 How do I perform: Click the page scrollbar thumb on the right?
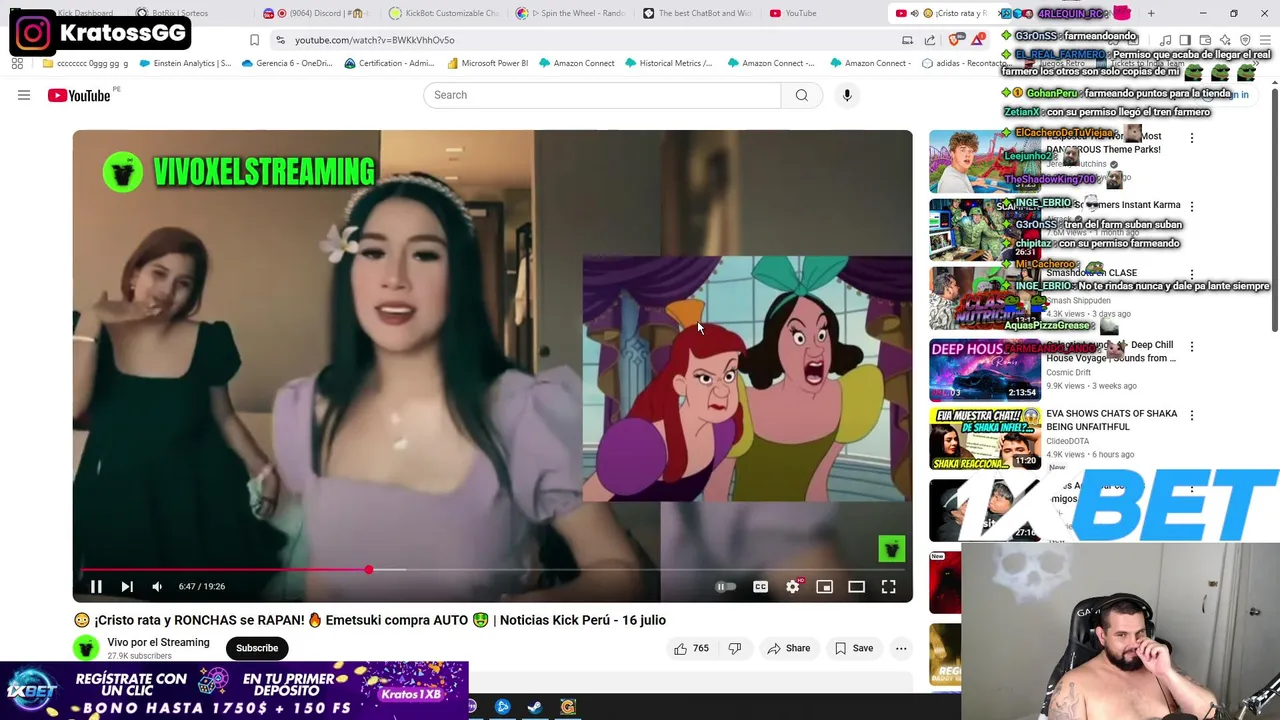click(1274, 209)
